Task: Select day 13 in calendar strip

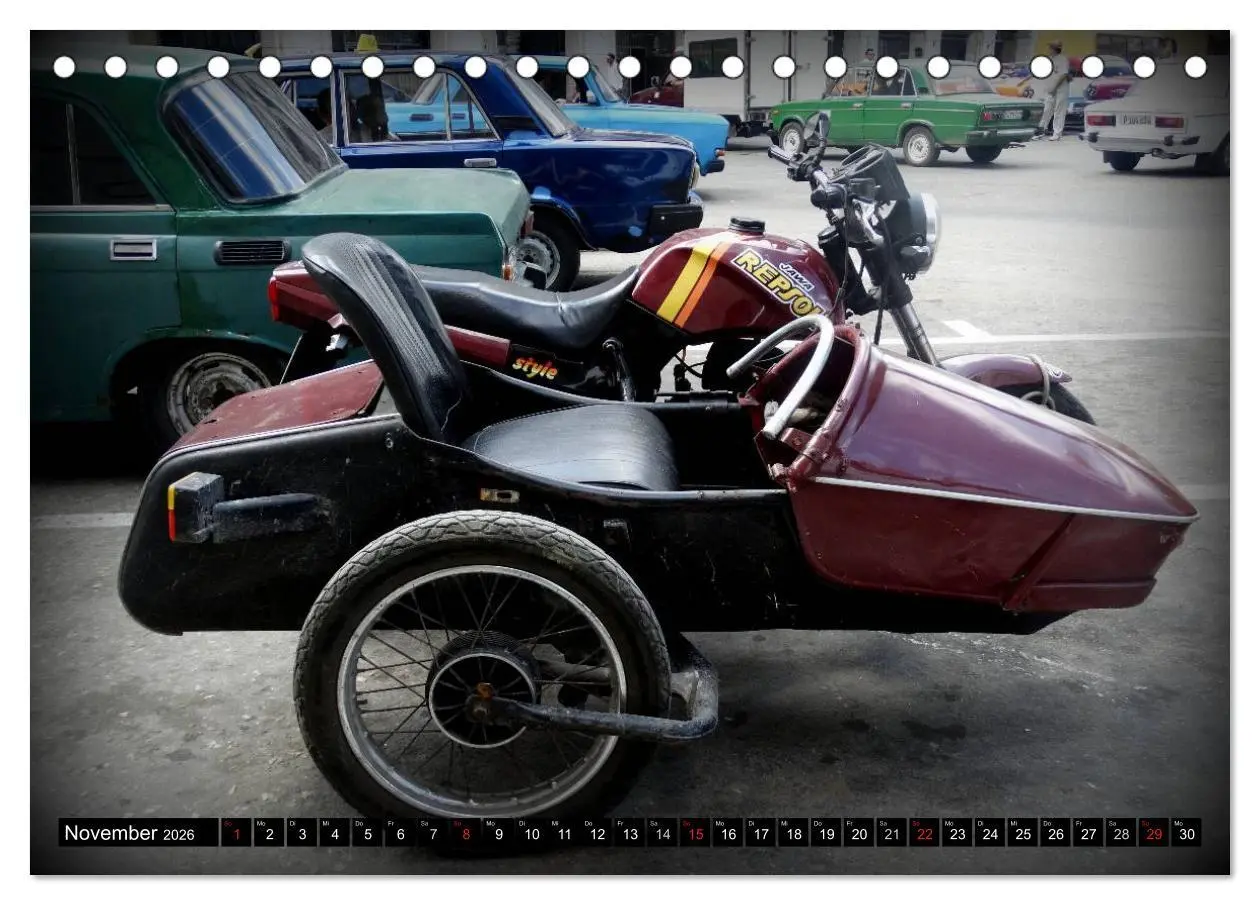Action: click(x=629, y=832)
